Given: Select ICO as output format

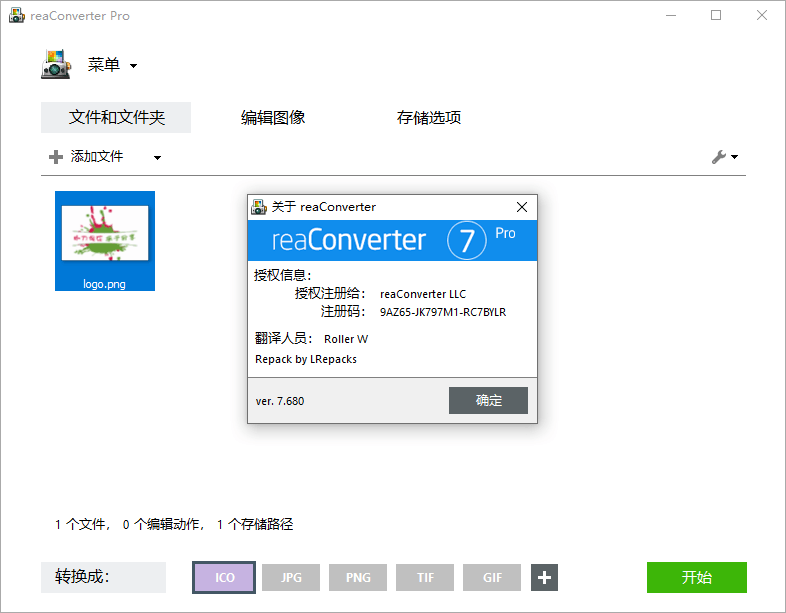Looking at the screenshot, I should click(x=225, y=578).
